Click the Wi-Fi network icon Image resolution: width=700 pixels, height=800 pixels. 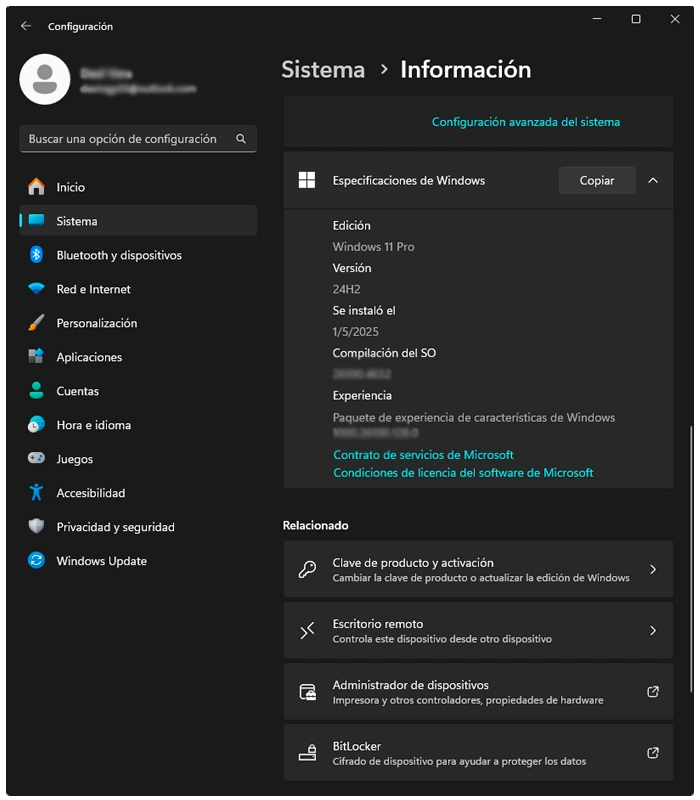pyautogui.click(x=36, y=289)
